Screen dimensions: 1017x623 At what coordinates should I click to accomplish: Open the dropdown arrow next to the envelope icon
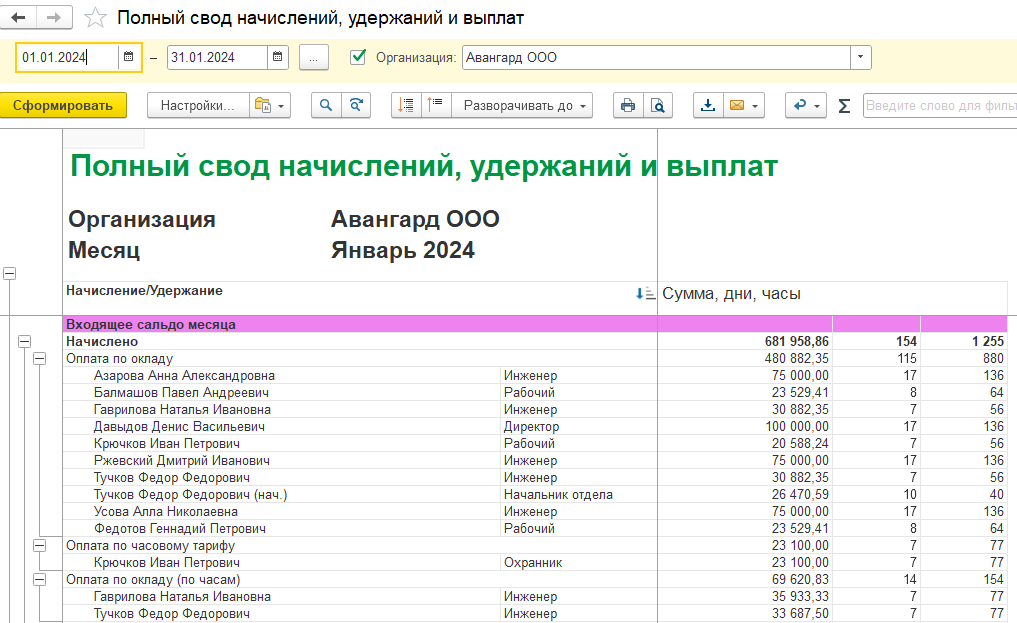tap(755, 106)
